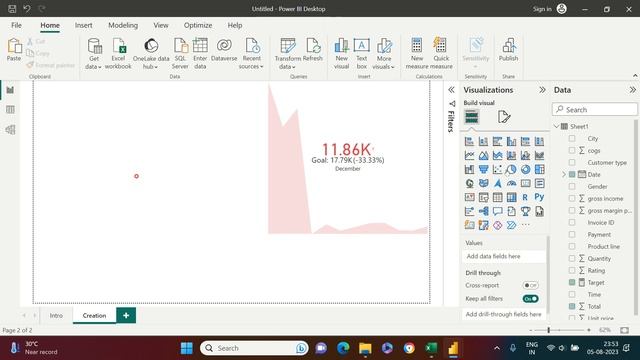Add a Text box to the page

click(x=362, y=53)
